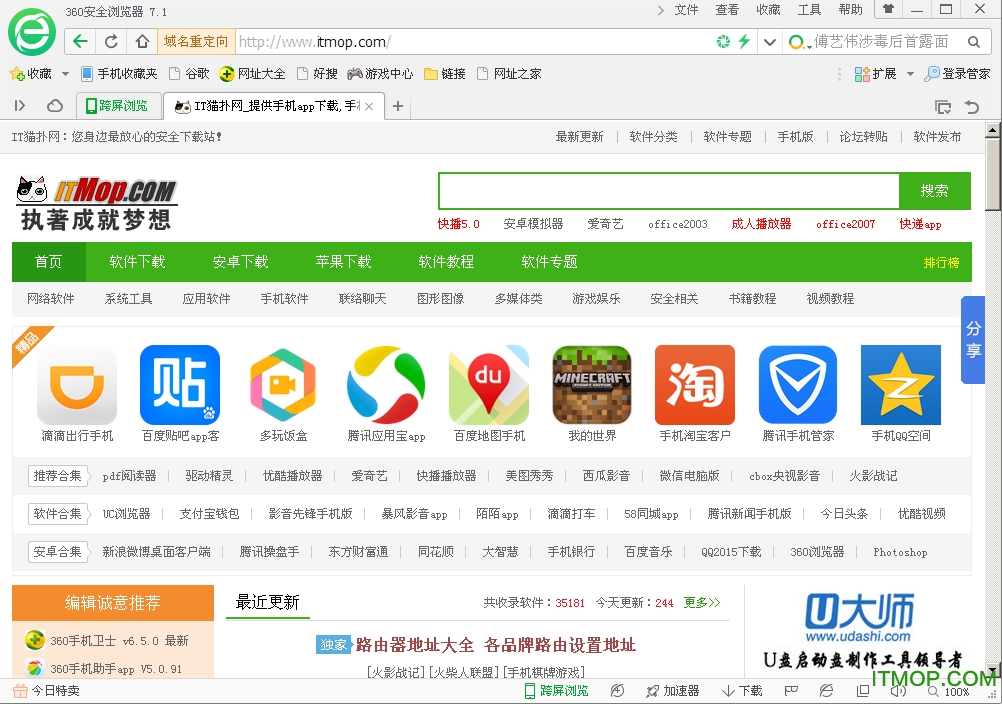This screenshot has height=704, width=1002.
Task: Open a new tab with plus button
Action: pyautogui.click(x=397, y=106)
